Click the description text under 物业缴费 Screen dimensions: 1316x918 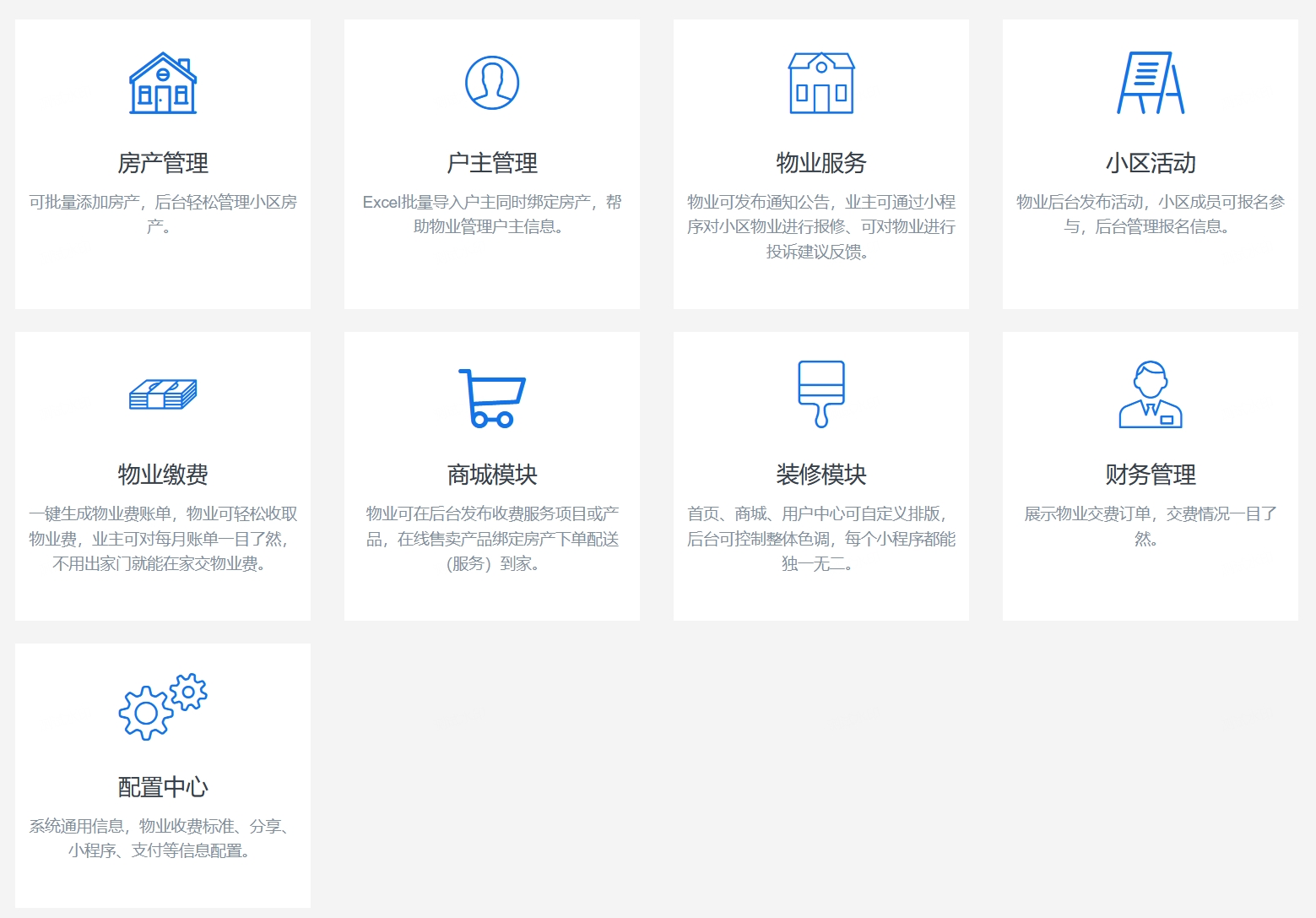coord(162,539)
